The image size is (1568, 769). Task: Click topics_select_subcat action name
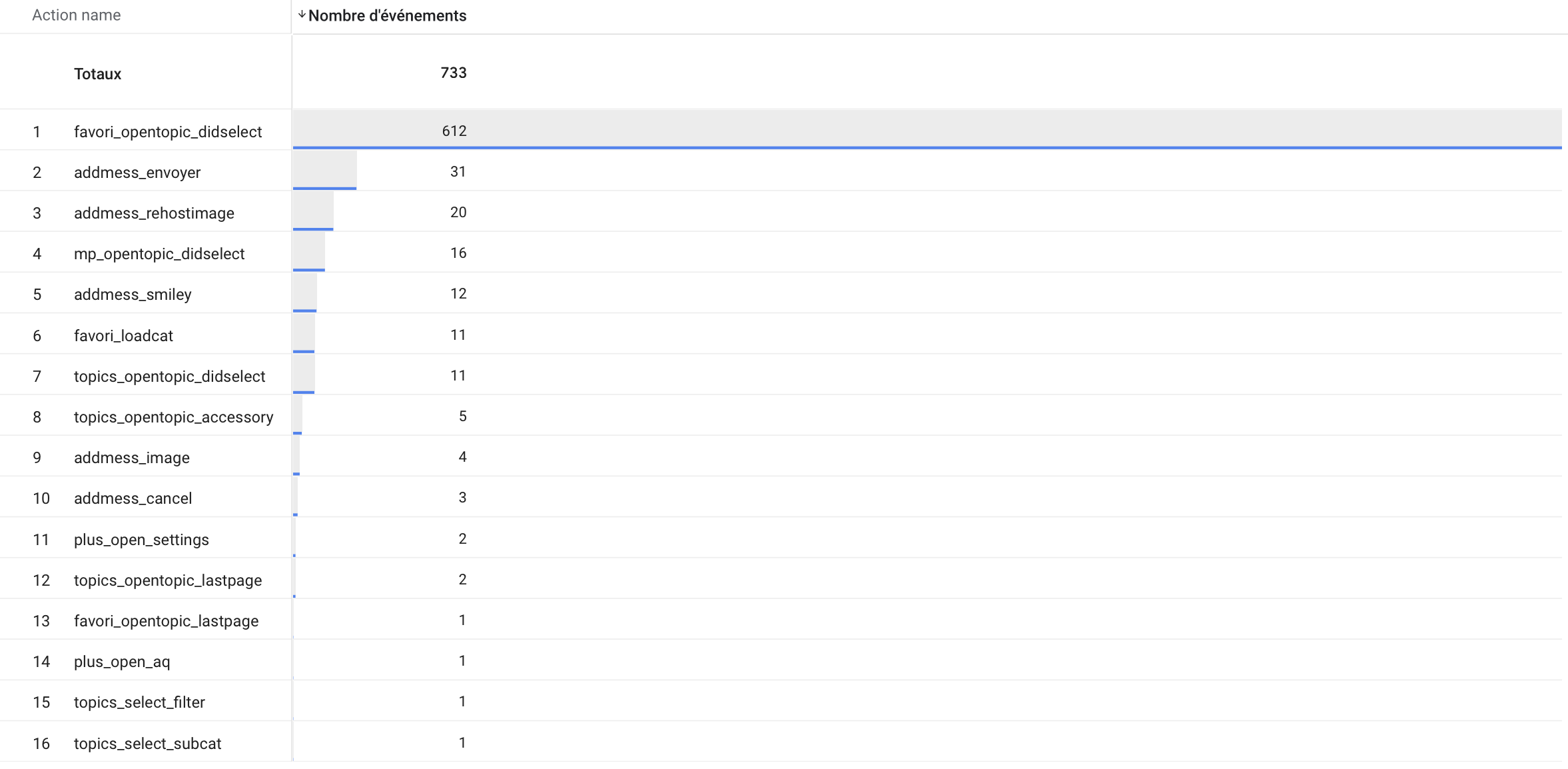tap(147, 744)
